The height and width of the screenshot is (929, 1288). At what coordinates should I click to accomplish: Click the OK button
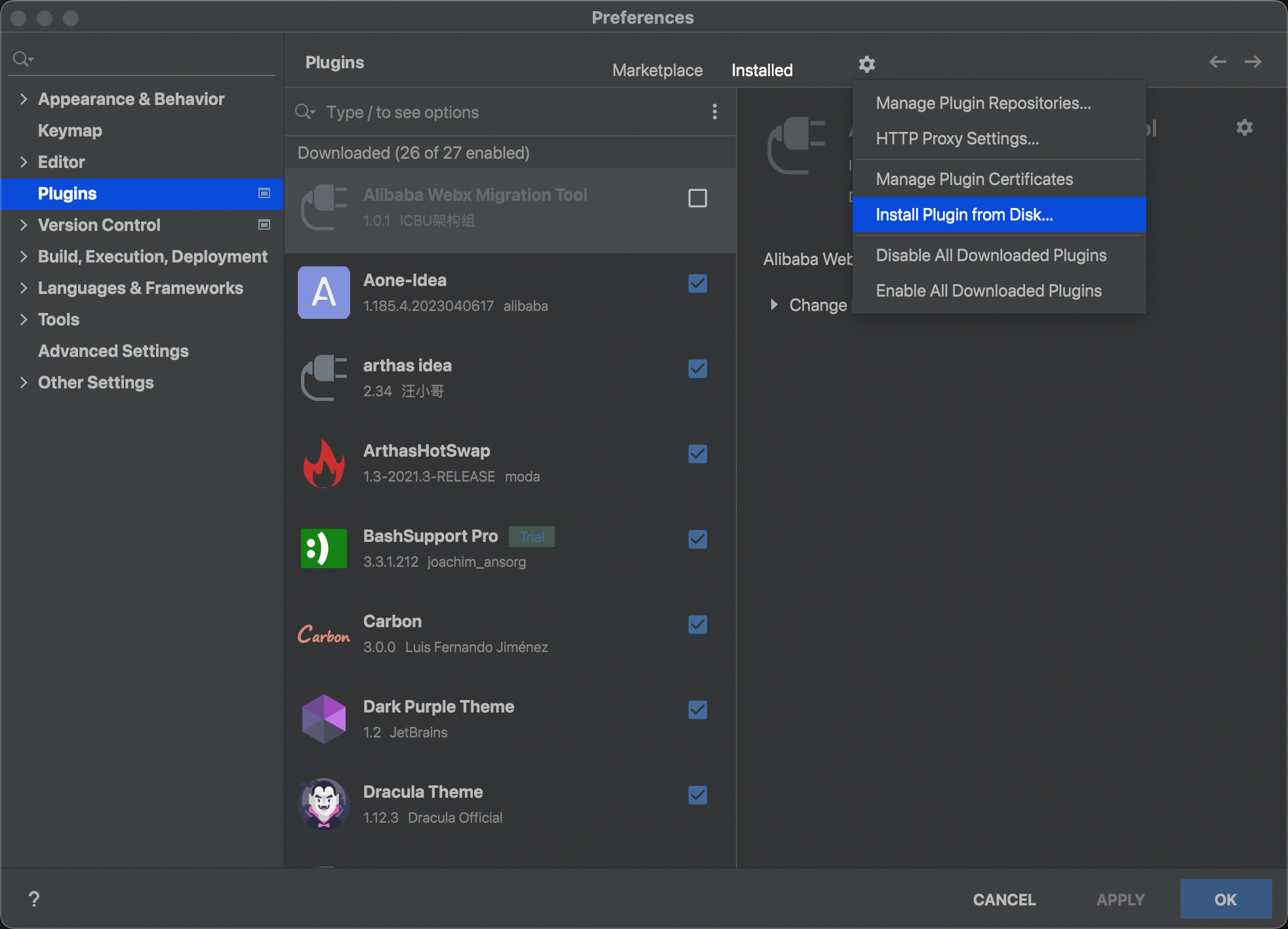[x=1226, y=899]
